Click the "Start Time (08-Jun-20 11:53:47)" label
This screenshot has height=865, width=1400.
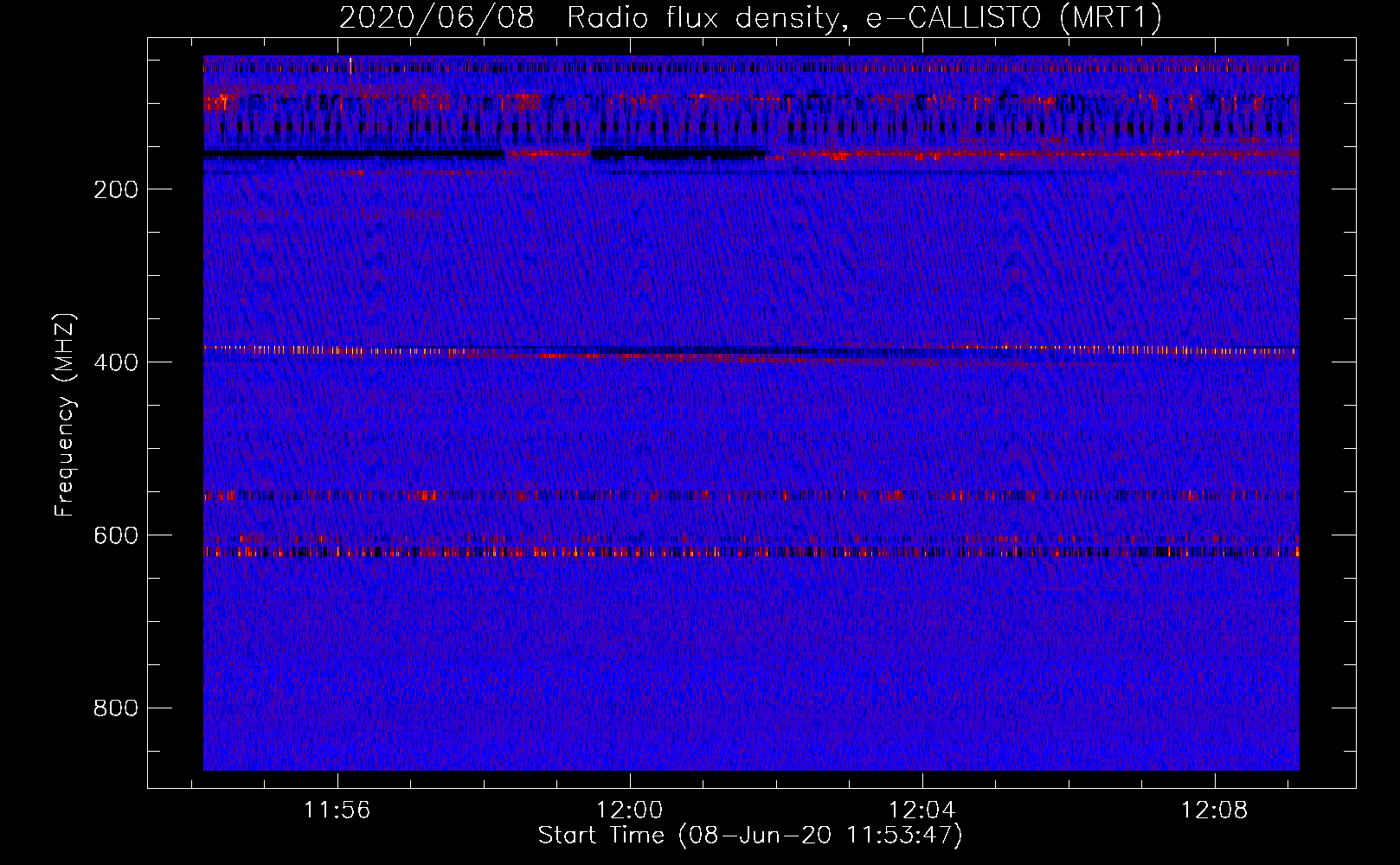point(750,836)
